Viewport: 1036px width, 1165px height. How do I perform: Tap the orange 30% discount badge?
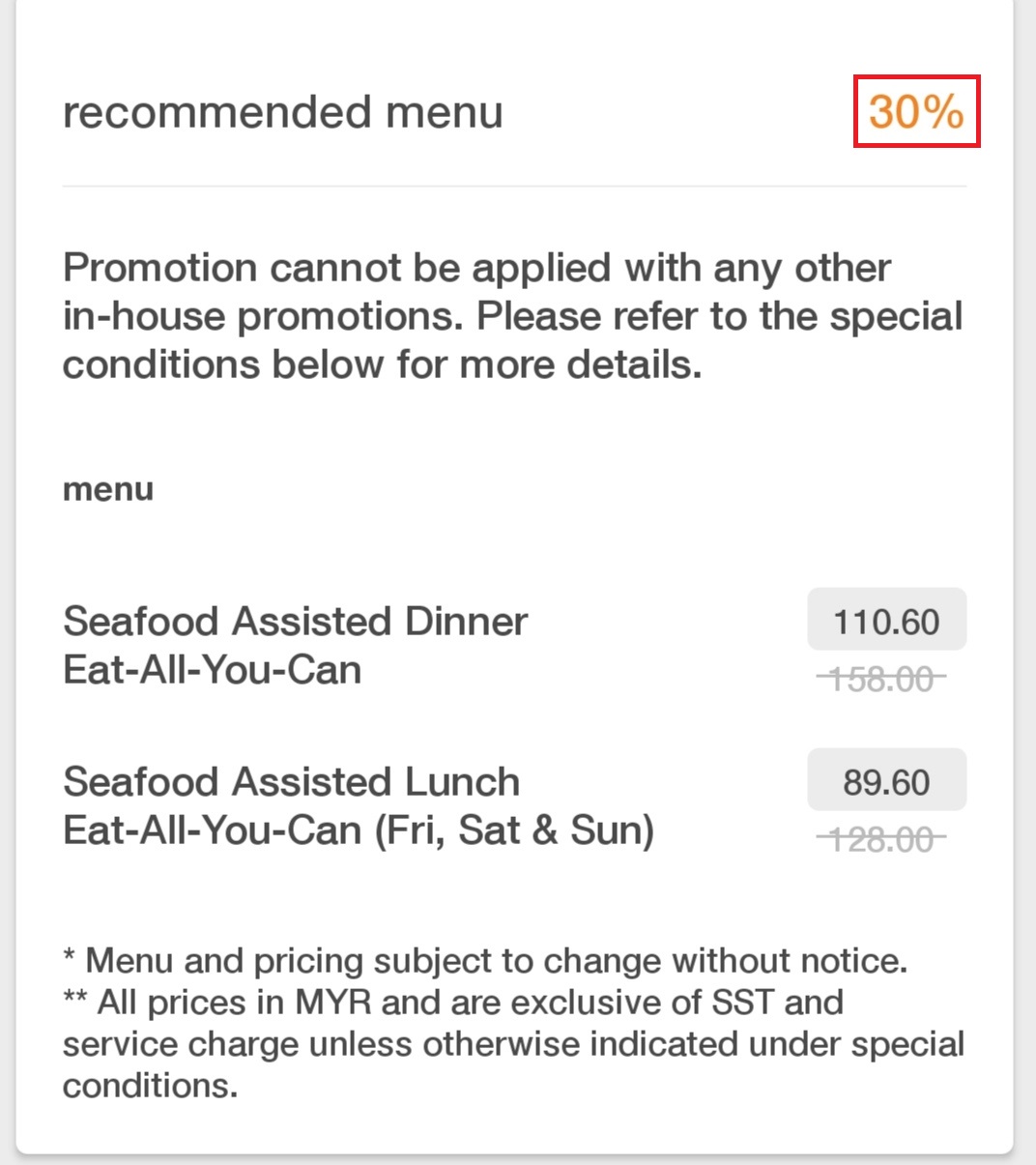coord(916,111)
